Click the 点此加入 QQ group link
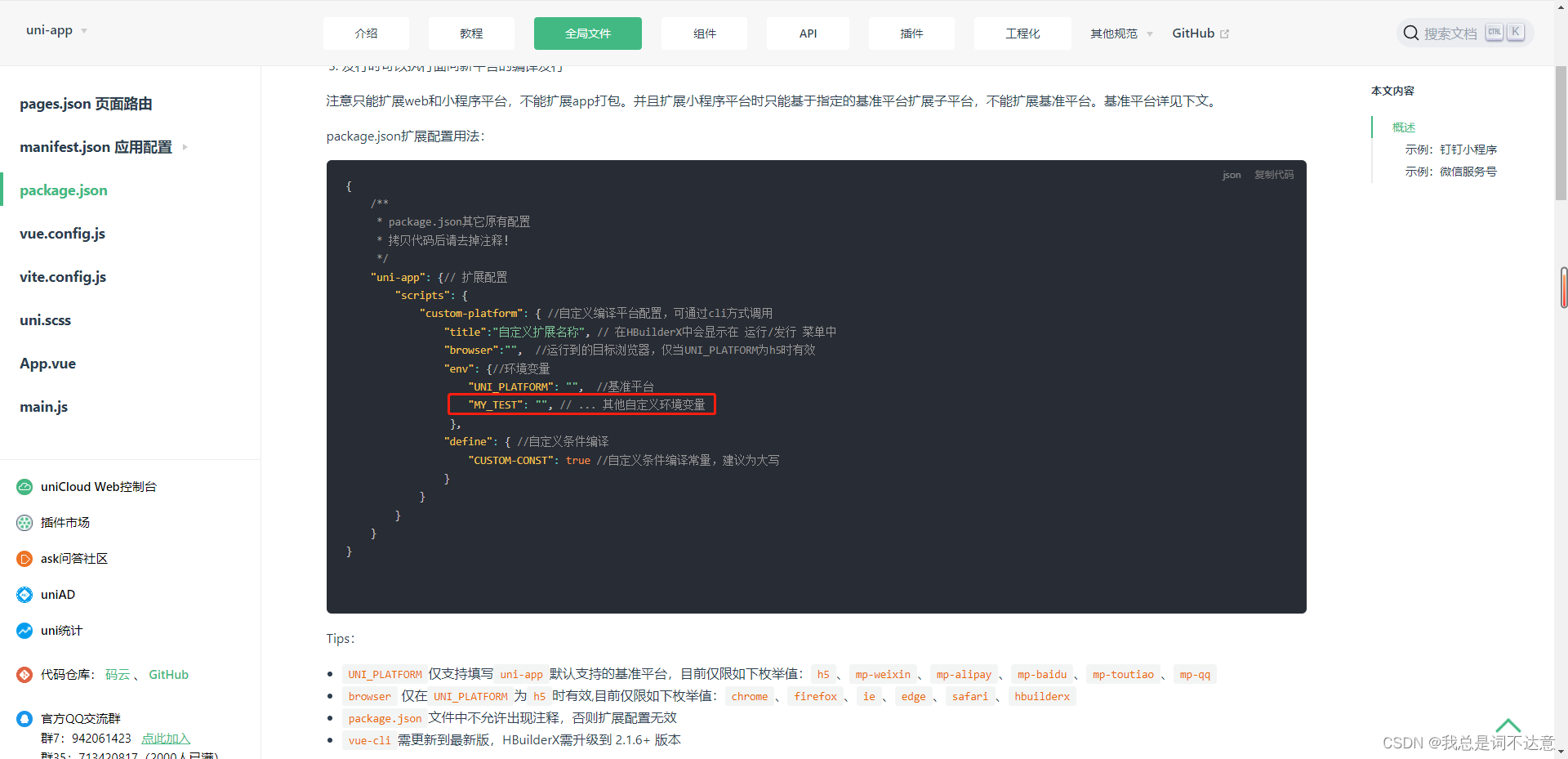 166,739
